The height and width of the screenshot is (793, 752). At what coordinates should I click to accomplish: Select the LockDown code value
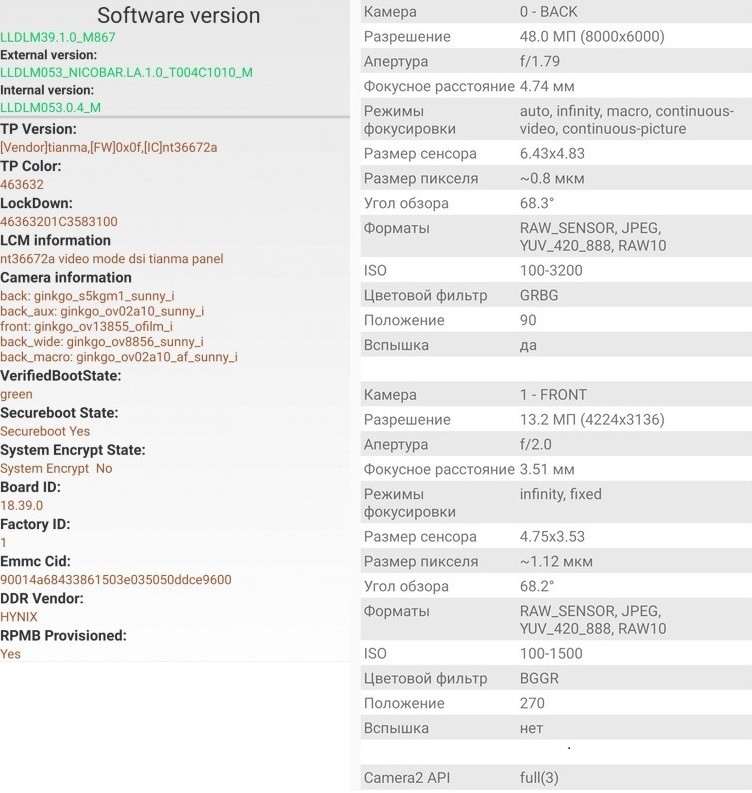(x=58, y=221)
